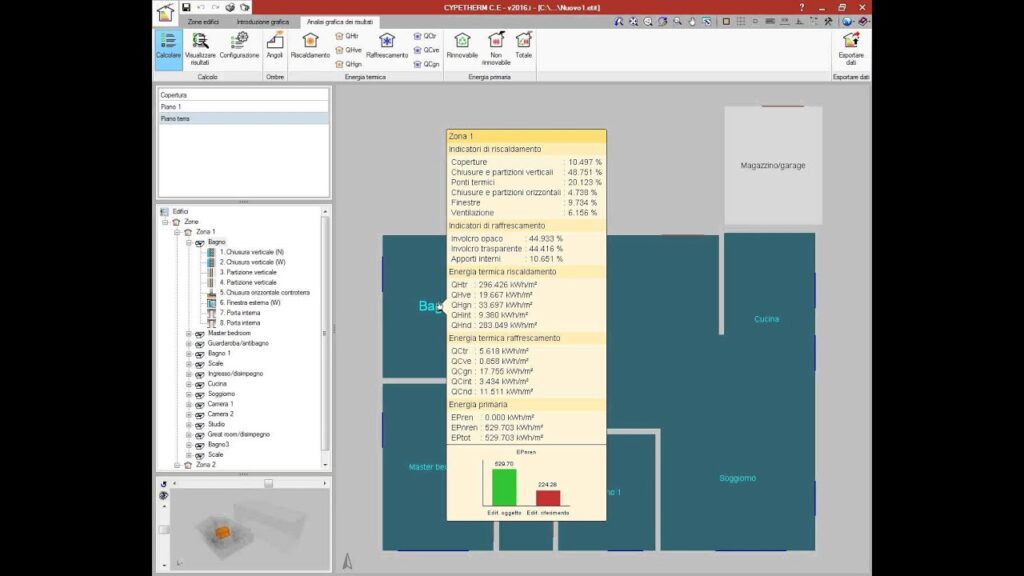Switch to the Zone edifici tab
The image size is (1024, 576).
[203, 21]
